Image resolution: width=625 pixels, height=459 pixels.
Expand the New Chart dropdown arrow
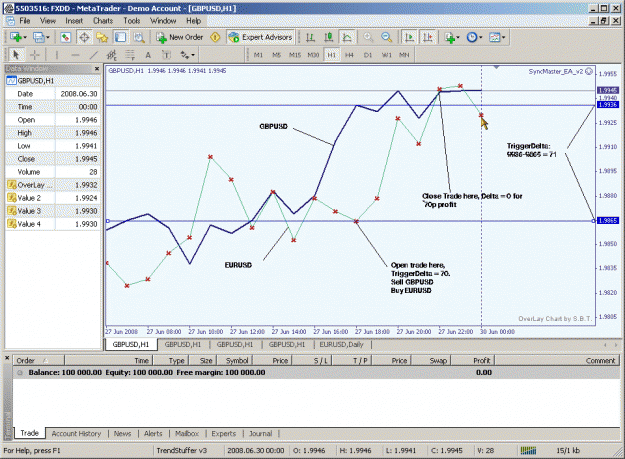(25, 37)
